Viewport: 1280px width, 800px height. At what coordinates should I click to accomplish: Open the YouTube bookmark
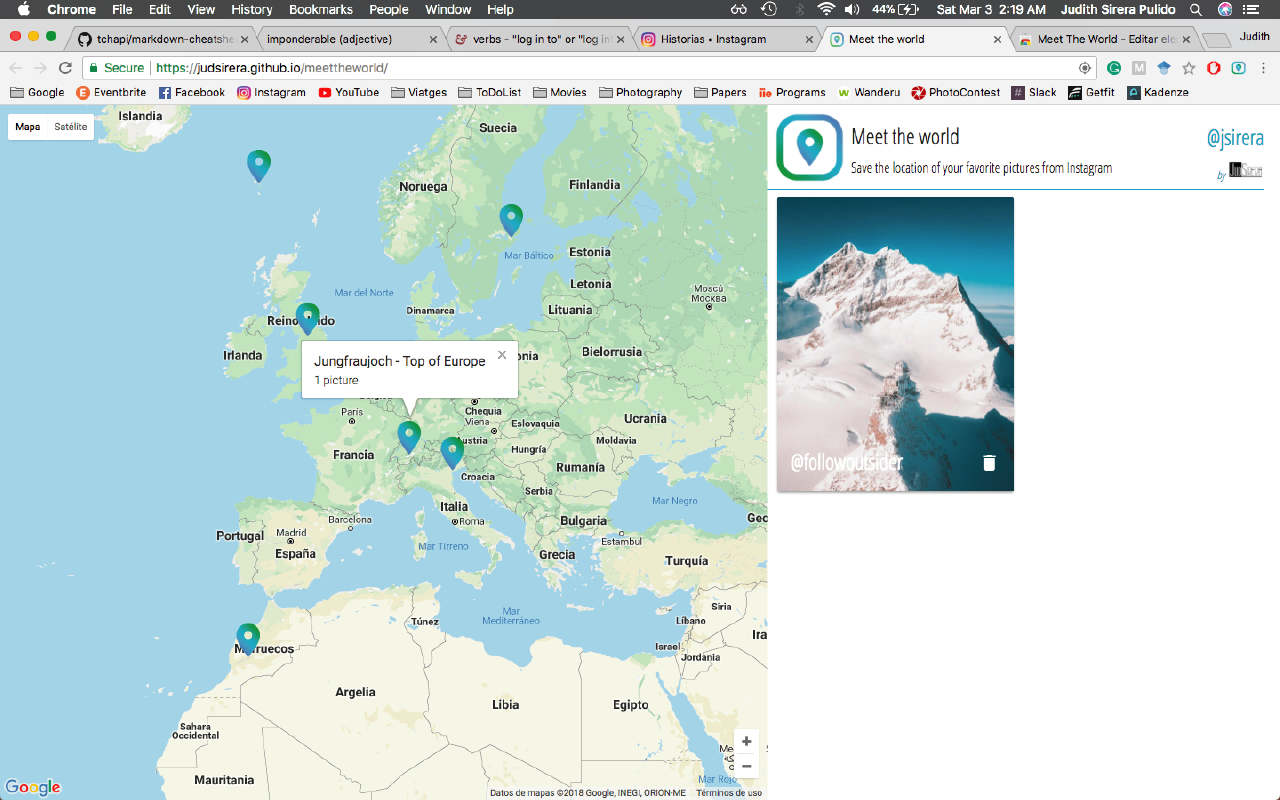(x=349, y=92)
